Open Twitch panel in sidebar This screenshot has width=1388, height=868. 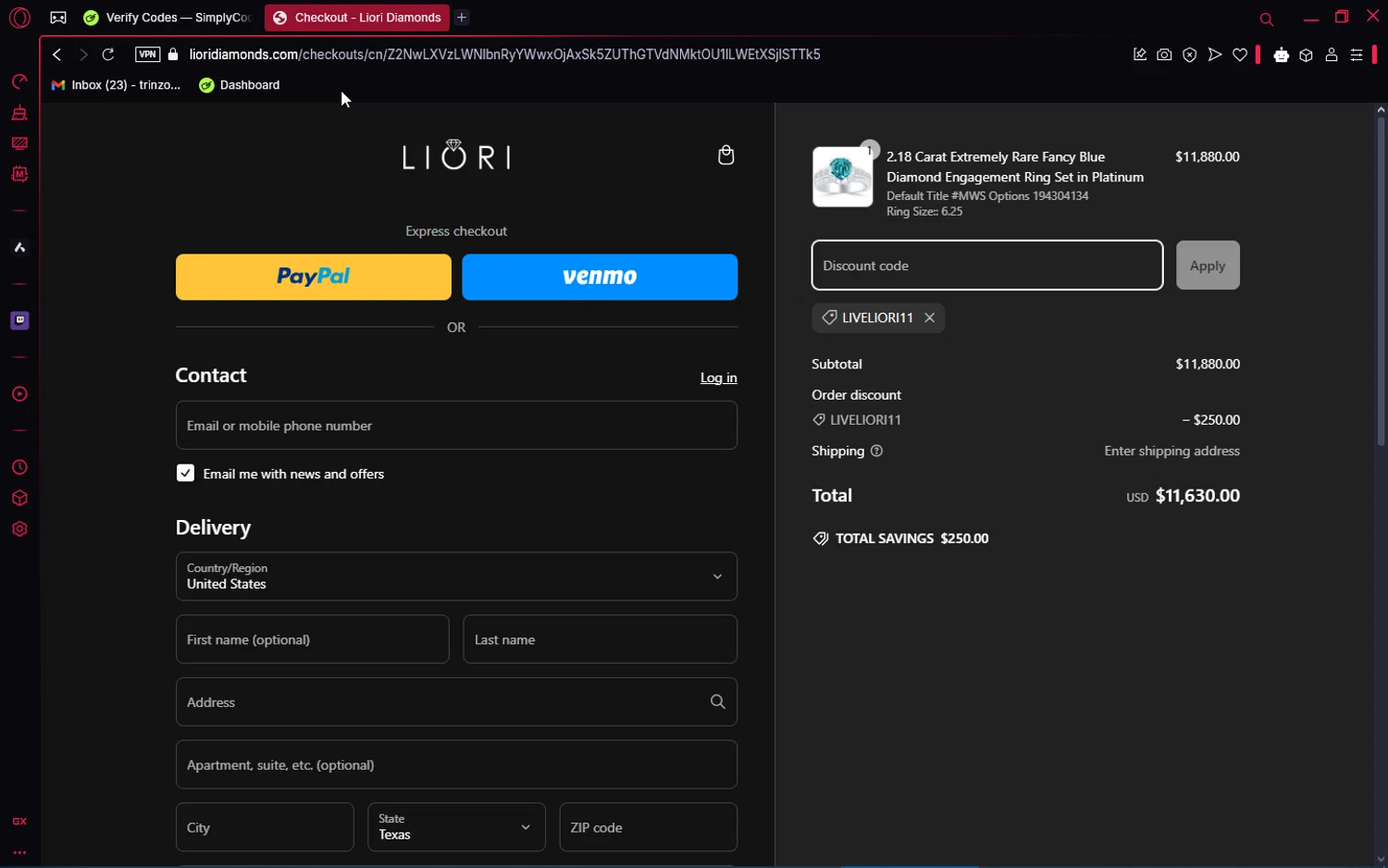tap(19, 320)
